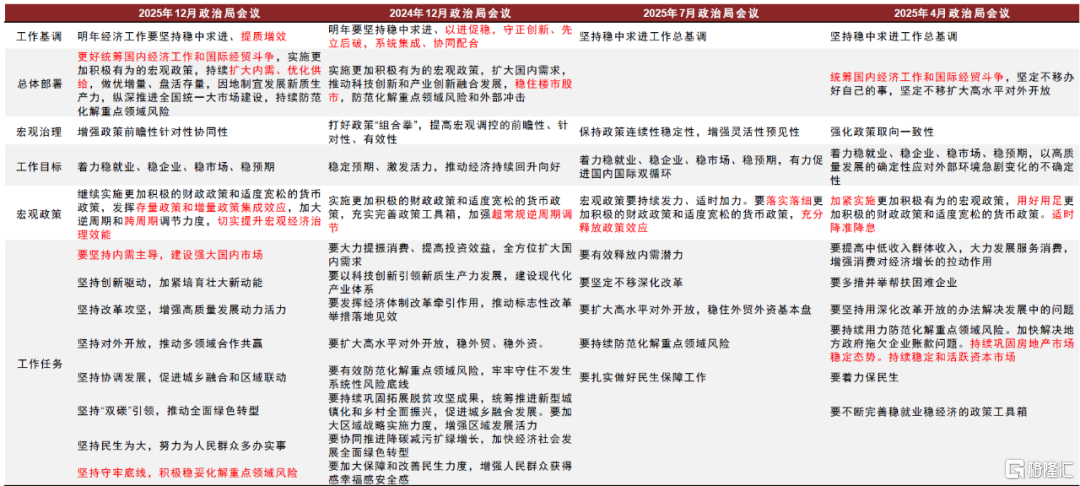Screen dimensions: 1080x486
Task: Click the column header "2025年7月政治局会议"
Action: [700, 12]
